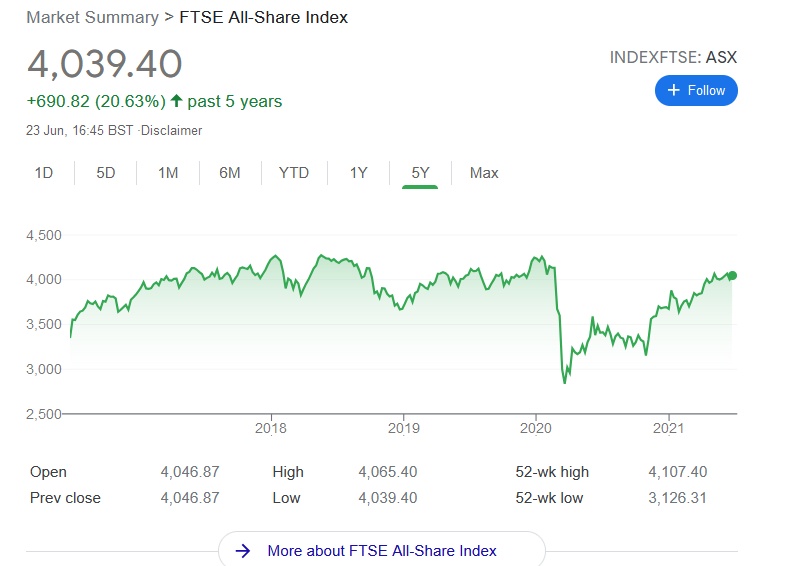Click the 4,500 y-axis label
This screenshot has width=785, height=566.
(44, 235)
